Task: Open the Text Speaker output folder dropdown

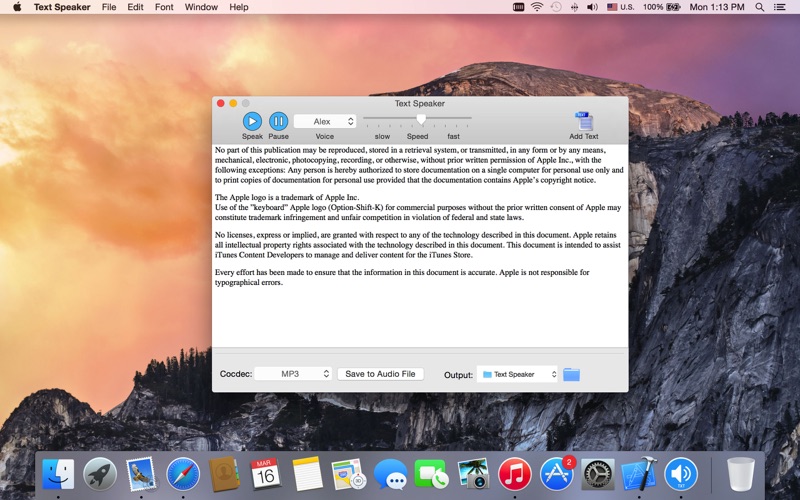Action: click(517, 374)
